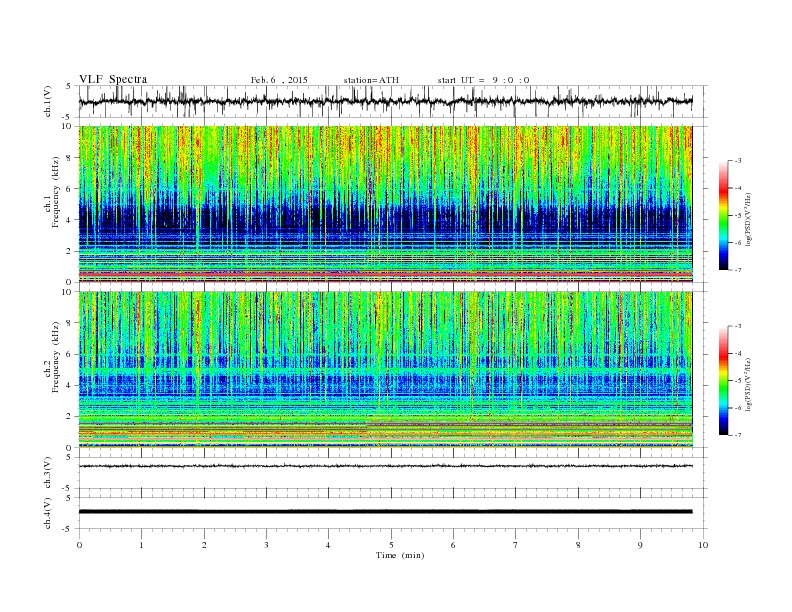Click the "ch.3(V)" axis label
This screenshot has height=612, width=792.
[x=48, y=473]
